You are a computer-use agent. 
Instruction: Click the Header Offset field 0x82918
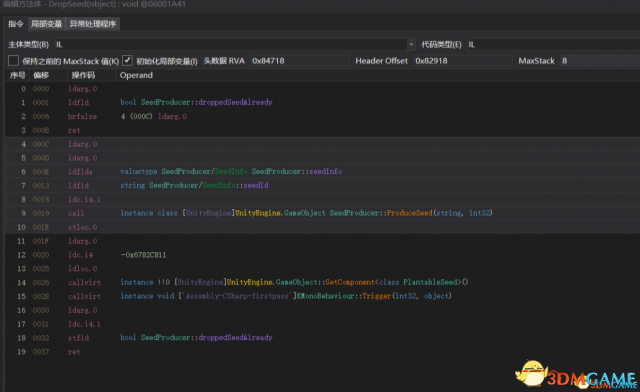(463, 61)
